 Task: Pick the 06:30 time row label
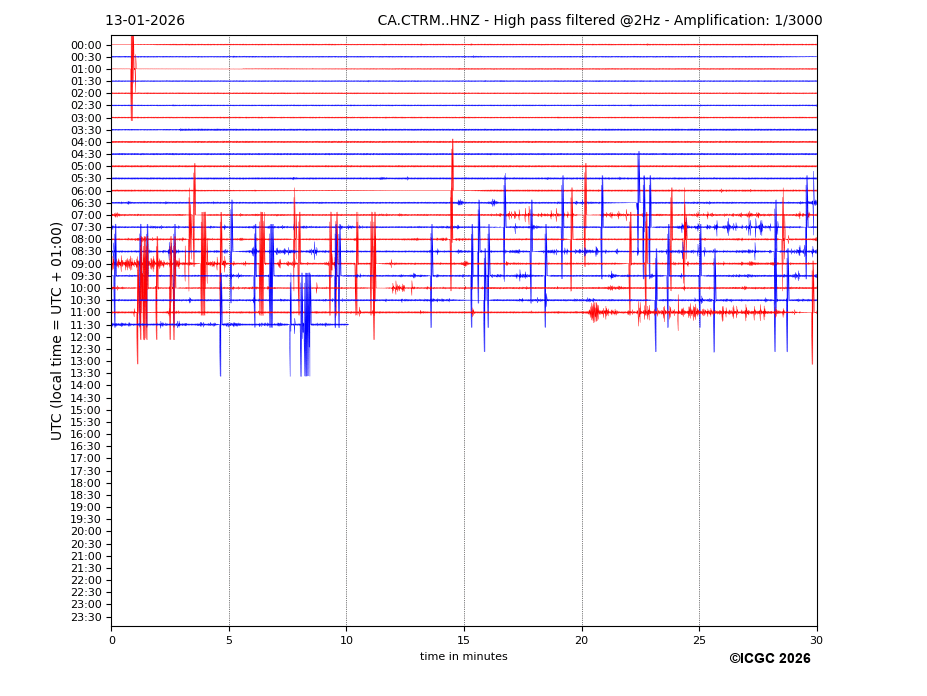86,203
